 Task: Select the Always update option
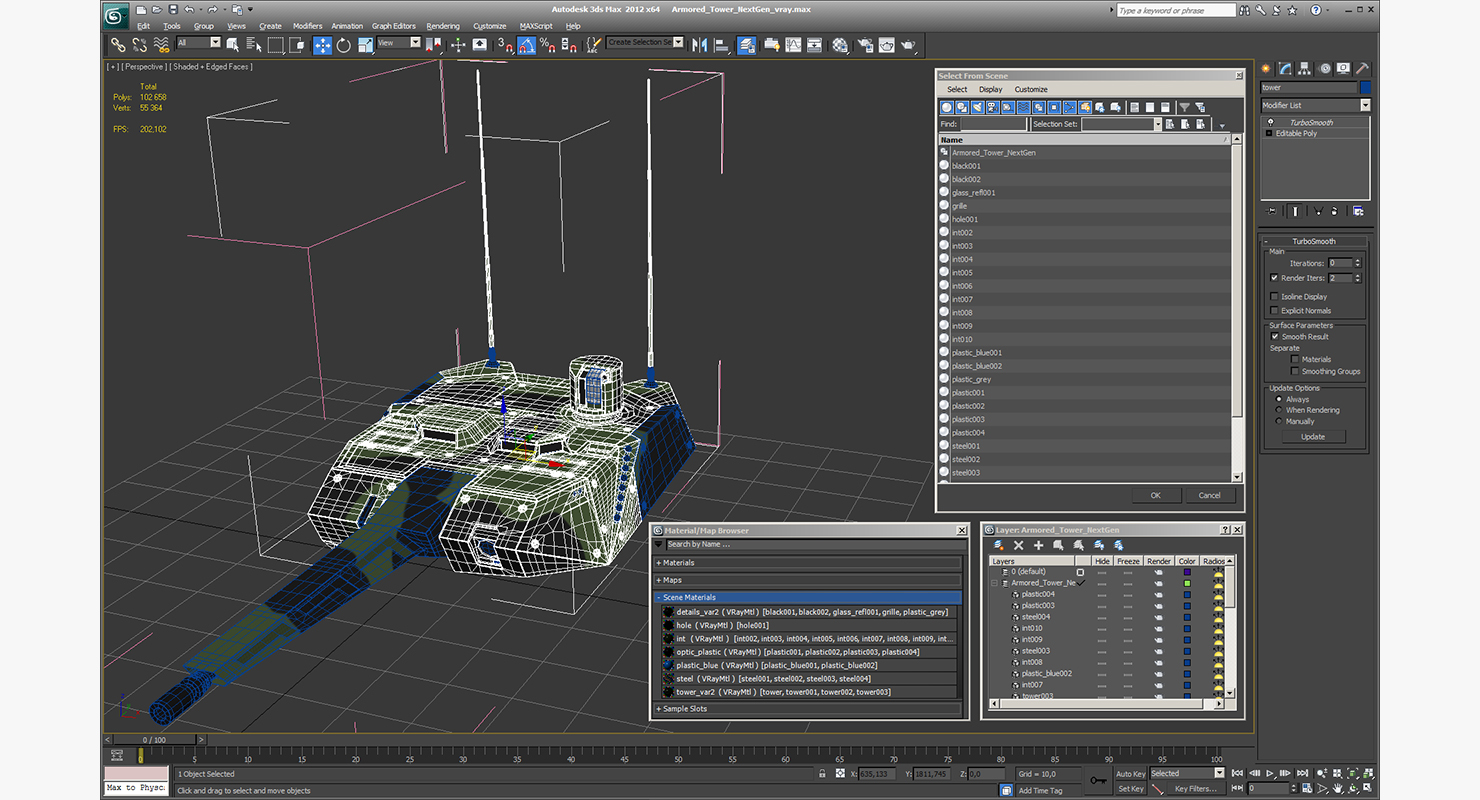coord(1279,399)
